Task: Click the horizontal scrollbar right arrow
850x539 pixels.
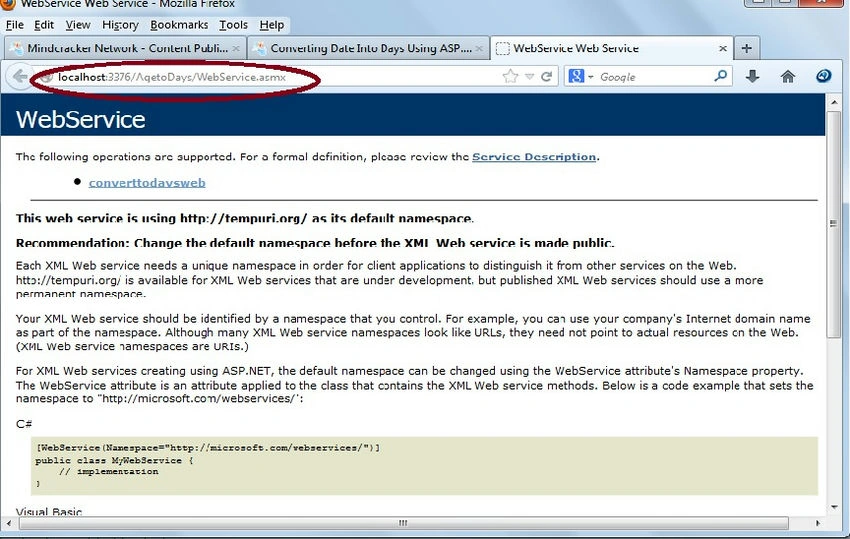Action: point(818,523)
